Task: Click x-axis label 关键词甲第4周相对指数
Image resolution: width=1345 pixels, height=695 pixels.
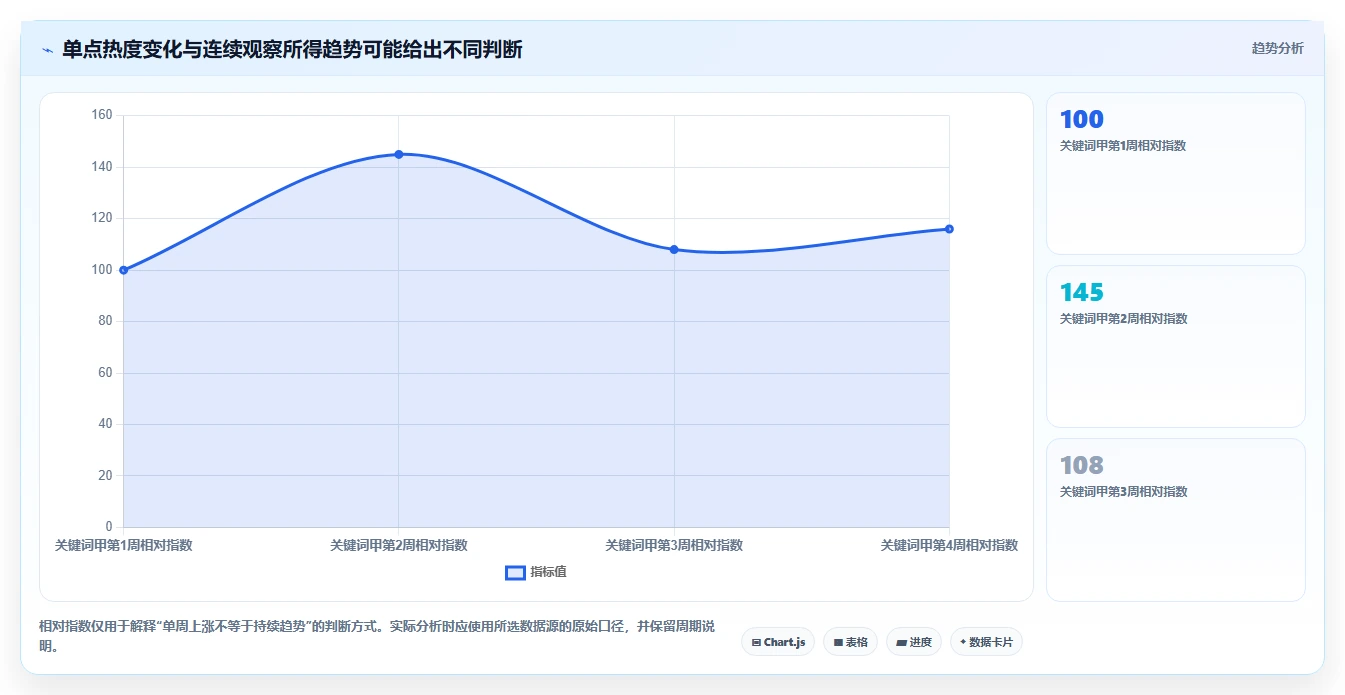Action: pyautogui.click(x=949, y=545)
